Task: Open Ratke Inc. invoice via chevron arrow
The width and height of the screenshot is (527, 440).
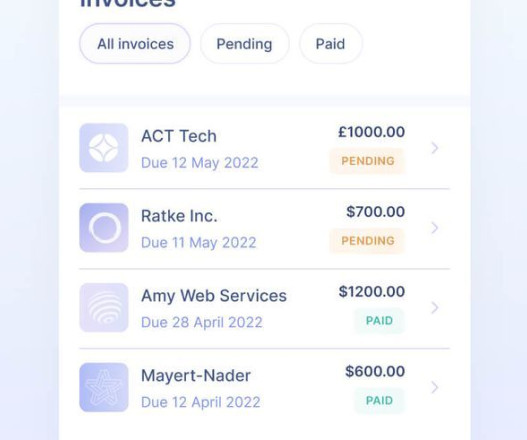Action: [x=435, y=228]
